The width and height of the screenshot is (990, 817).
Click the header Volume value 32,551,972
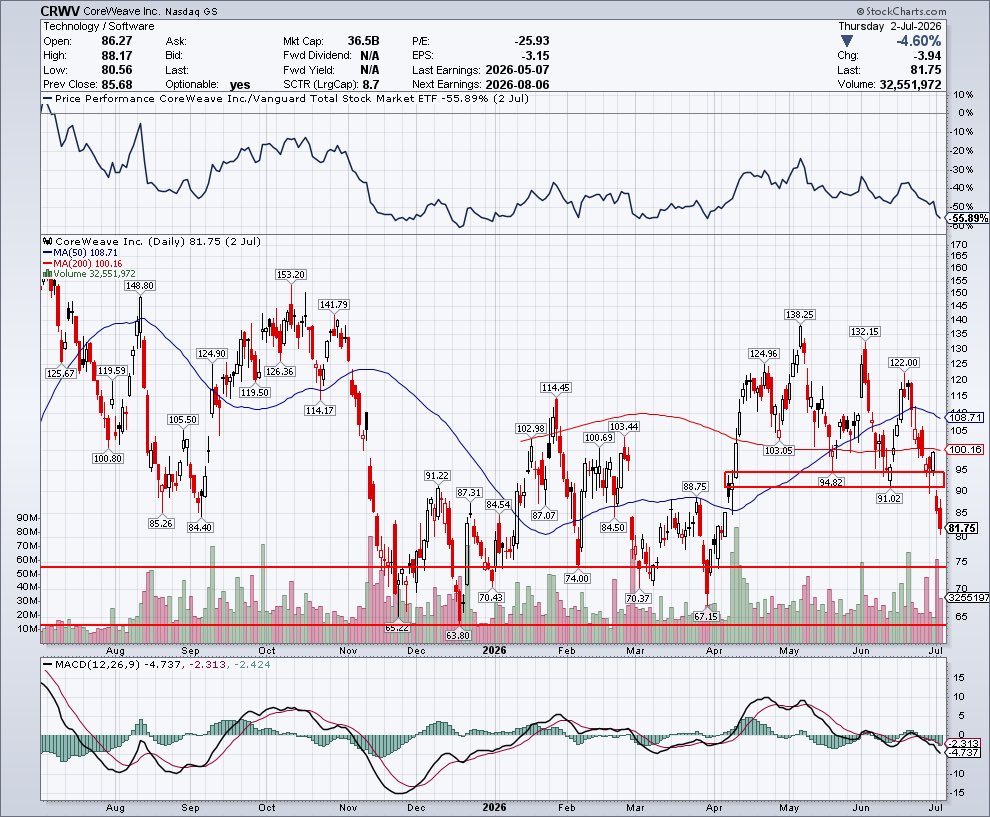tap(910, 85)
